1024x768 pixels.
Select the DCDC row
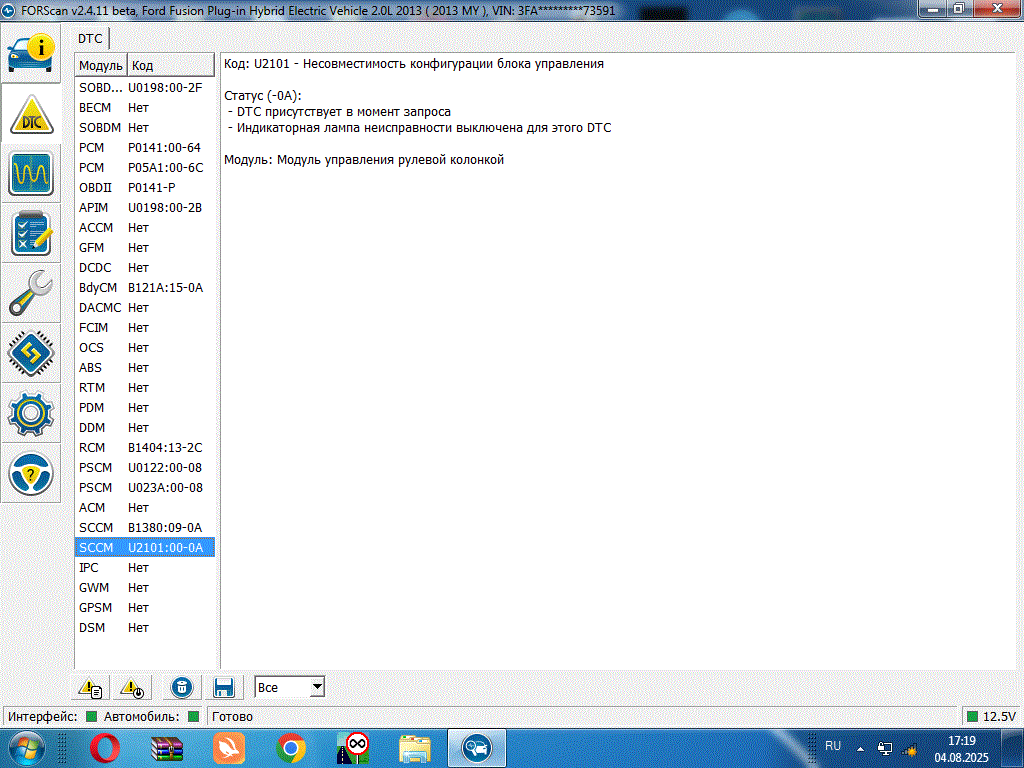145,268
